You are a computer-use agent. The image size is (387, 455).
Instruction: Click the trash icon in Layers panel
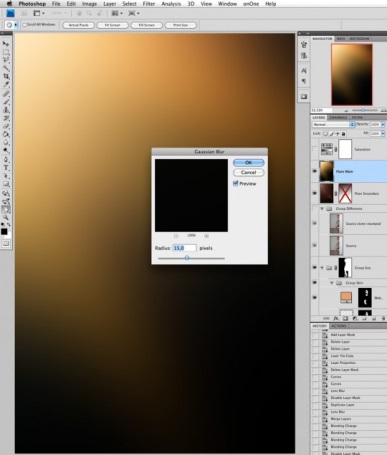click(x=383, y=319)
